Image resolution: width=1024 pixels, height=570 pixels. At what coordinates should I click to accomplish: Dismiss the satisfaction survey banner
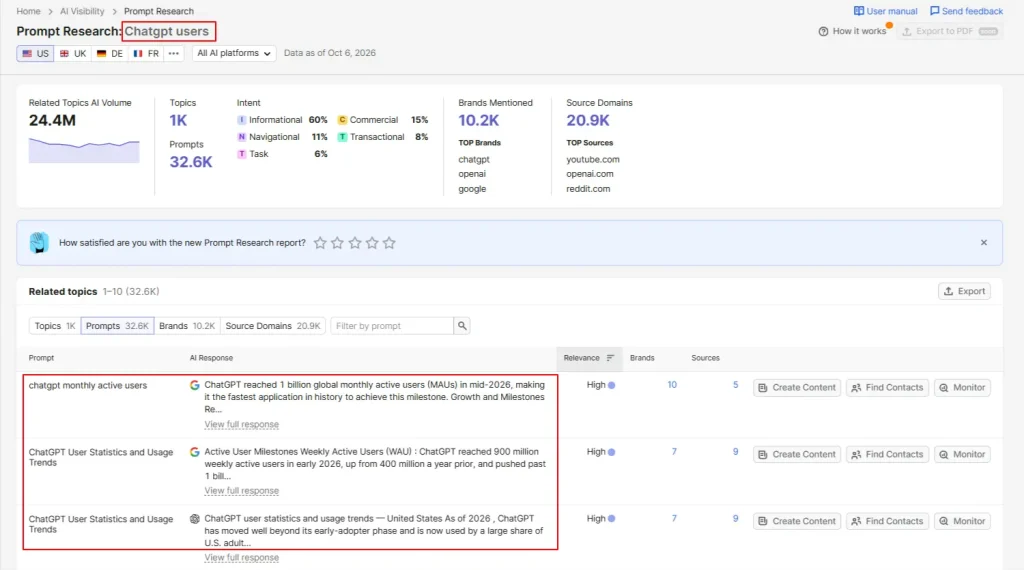[984, 243]
